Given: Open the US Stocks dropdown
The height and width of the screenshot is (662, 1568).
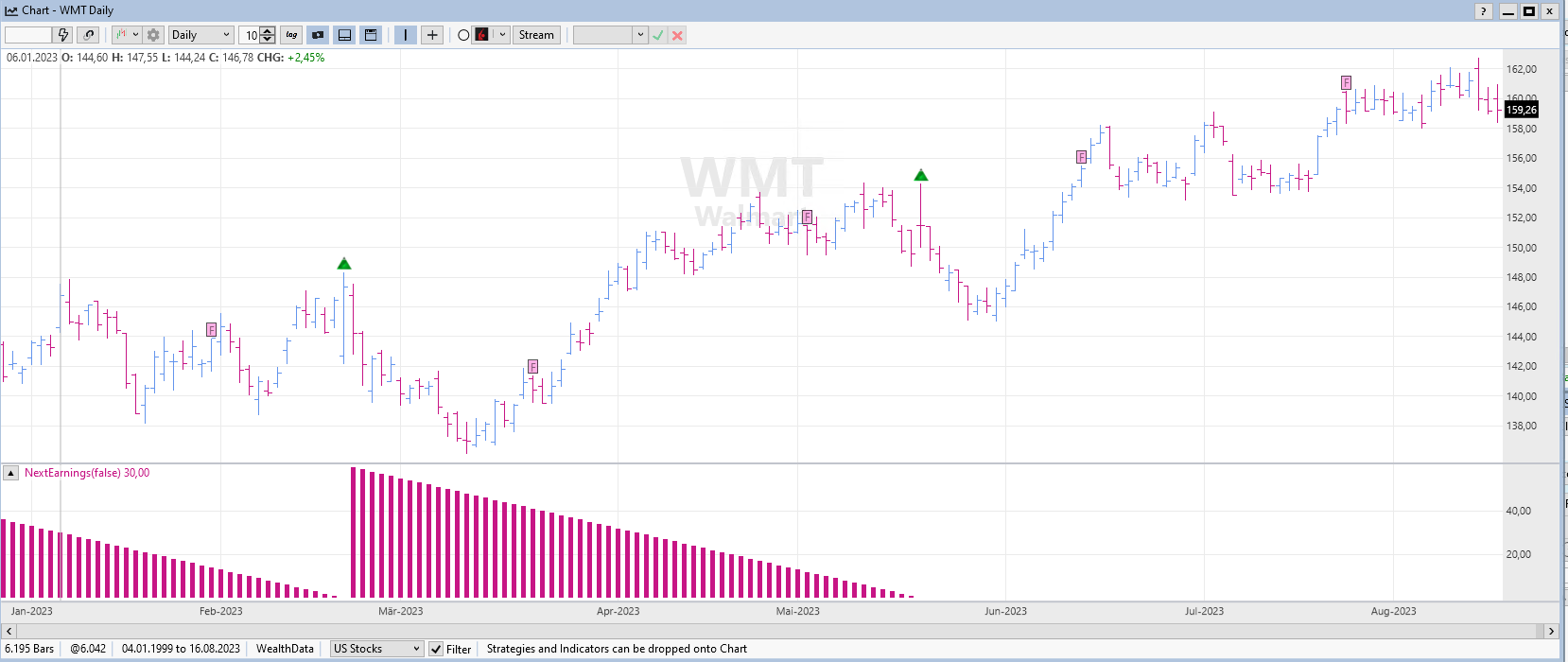Looking at the screenshot, I should 376,649.
